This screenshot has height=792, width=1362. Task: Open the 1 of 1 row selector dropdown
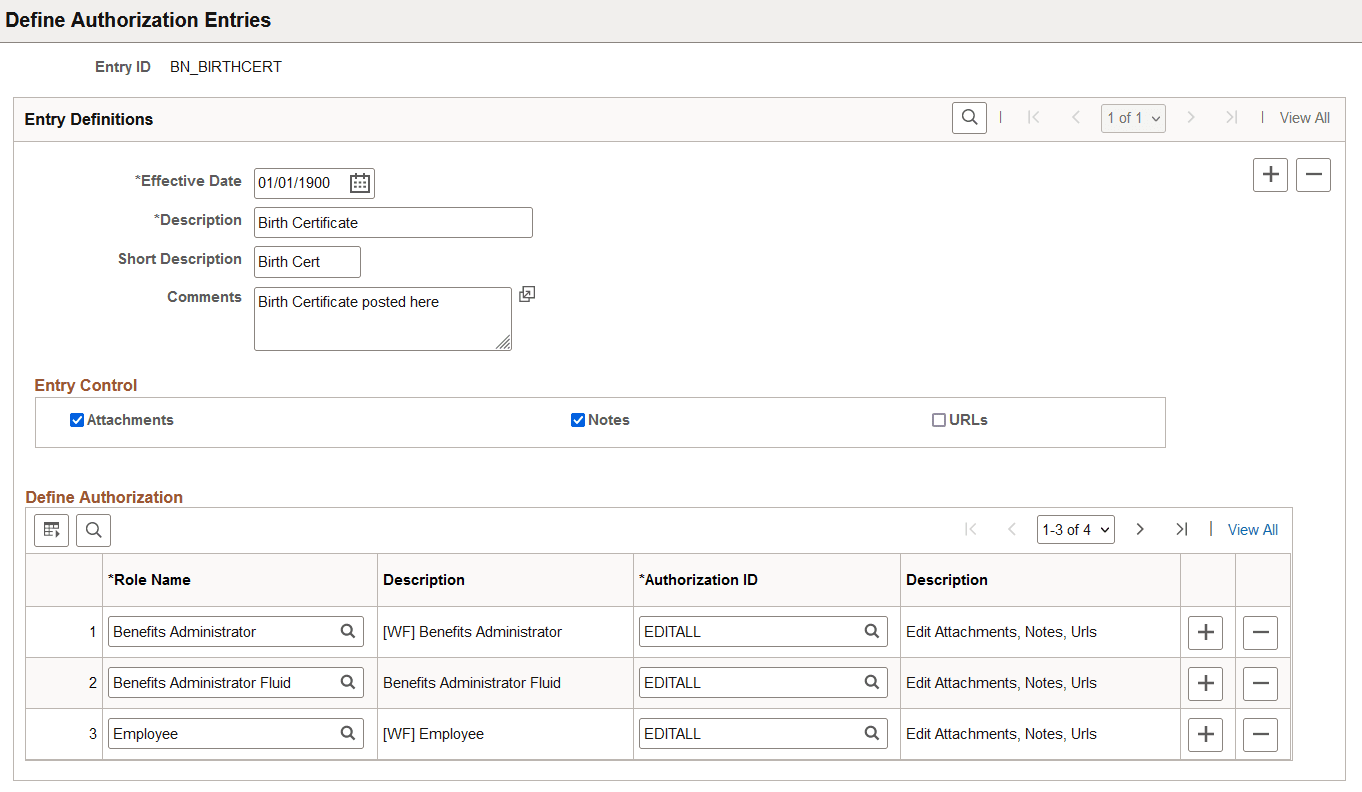1133,117
